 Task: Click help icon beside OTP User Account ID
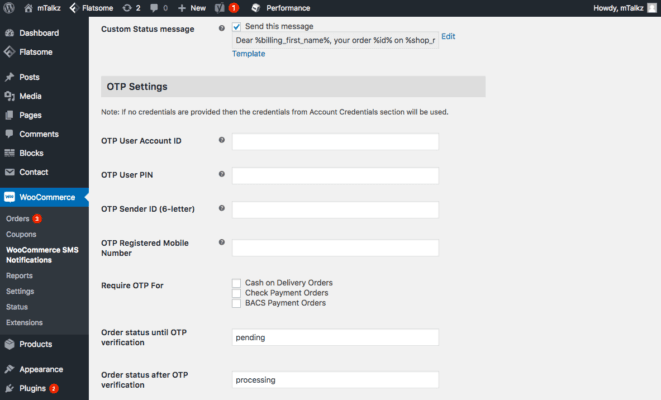pos(221,140)
